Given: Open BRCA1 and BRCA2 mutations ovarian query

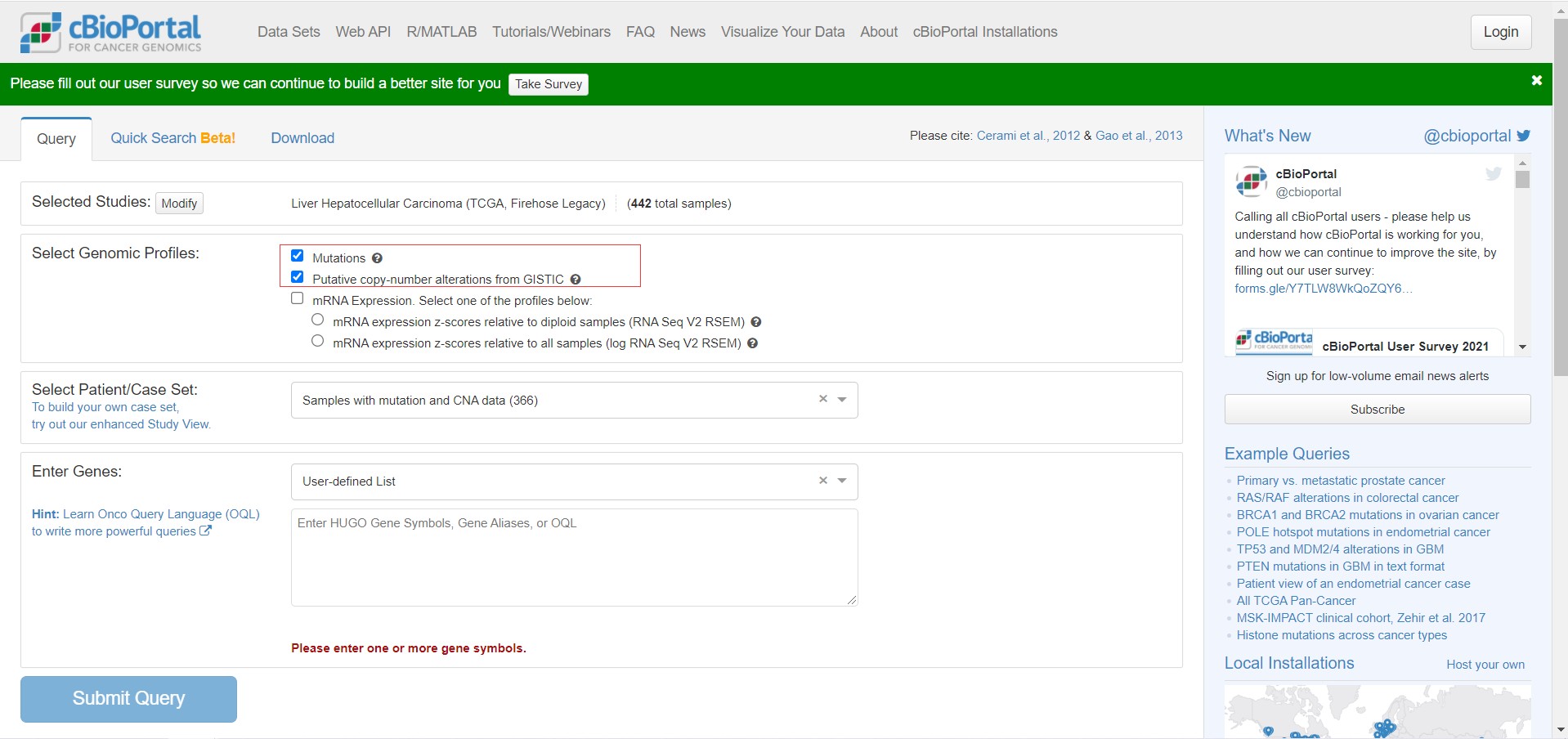Looking at the screenshot, I should click(x=1368, y=515).
